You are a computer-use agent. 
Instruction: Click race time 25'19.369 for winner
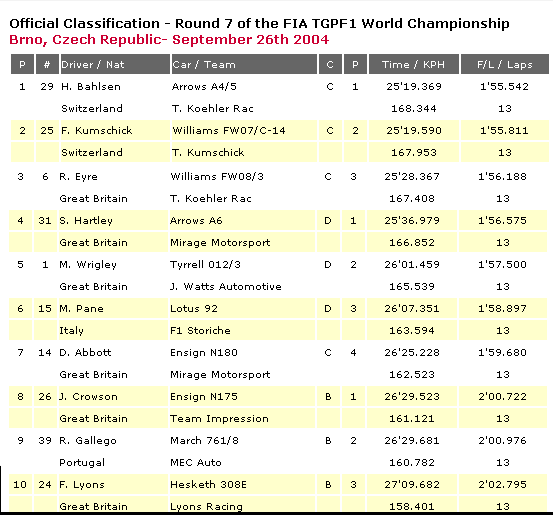point(414,87)
